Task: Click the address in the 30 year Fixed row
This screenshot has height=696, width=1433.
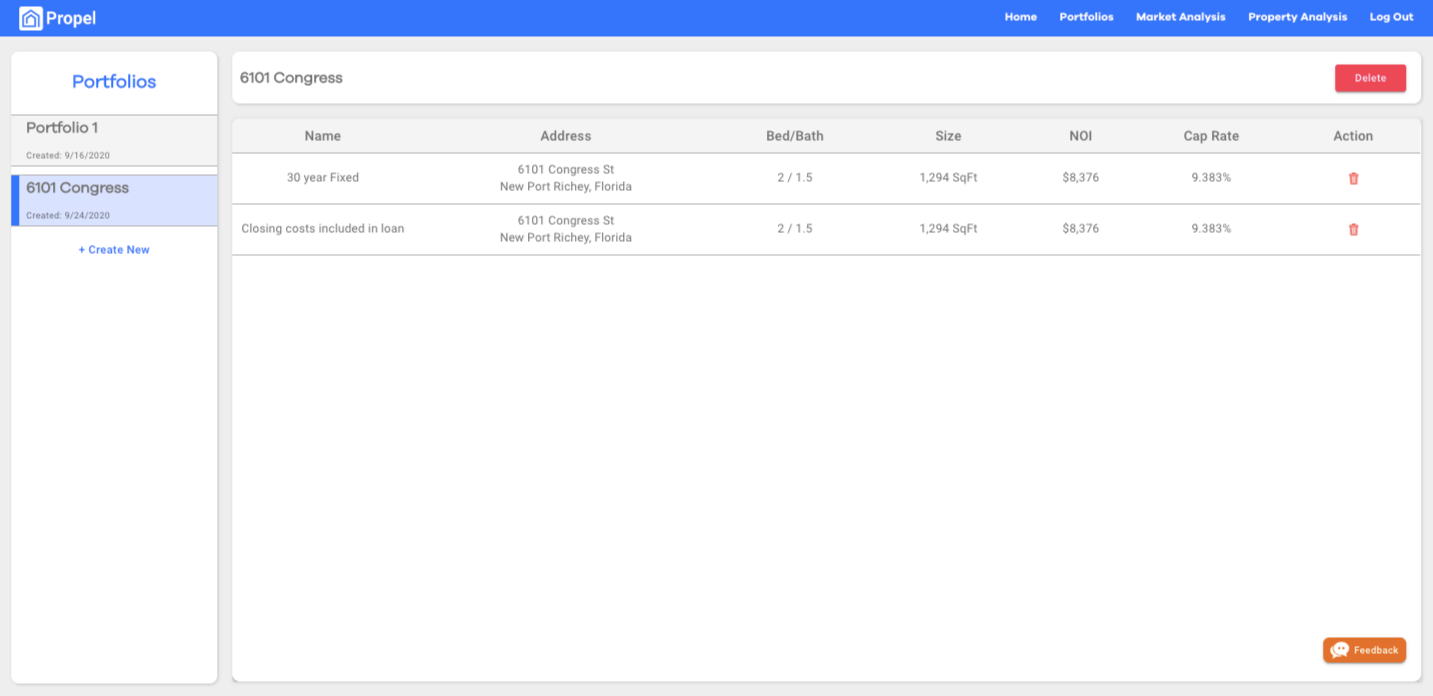Action: click(566, 178)
